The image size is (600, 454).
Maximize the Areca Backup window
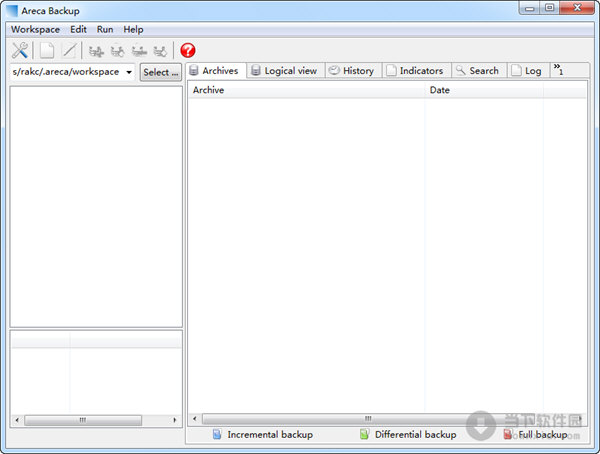550,8
